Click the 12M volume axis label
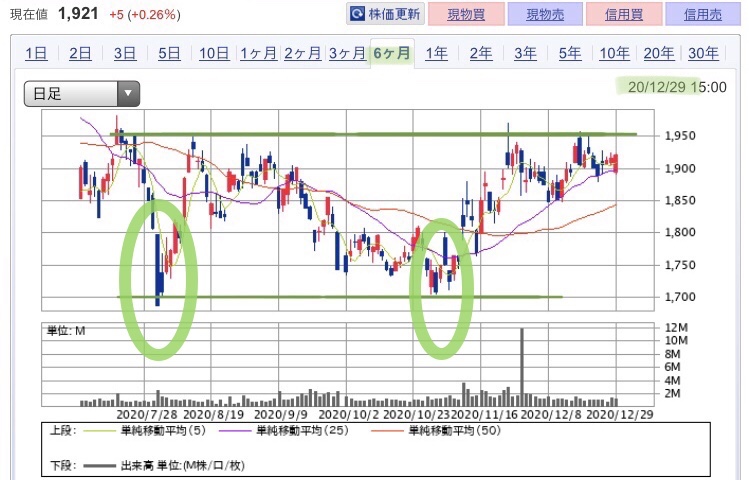 (x=676, y=328)
